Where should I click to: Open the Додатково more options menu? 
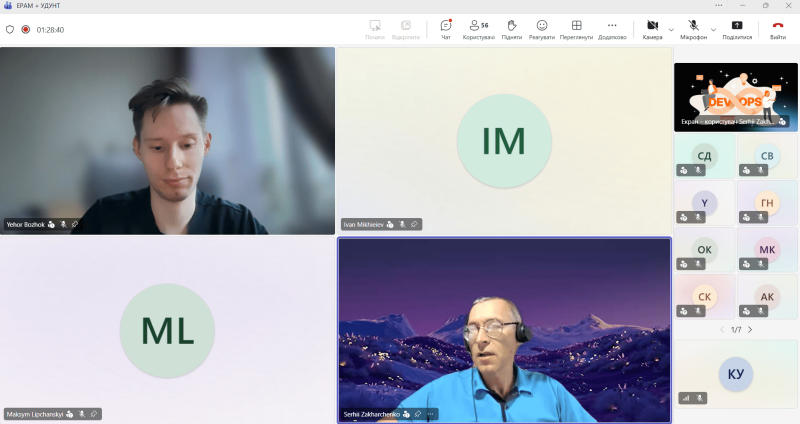(612, 27)
